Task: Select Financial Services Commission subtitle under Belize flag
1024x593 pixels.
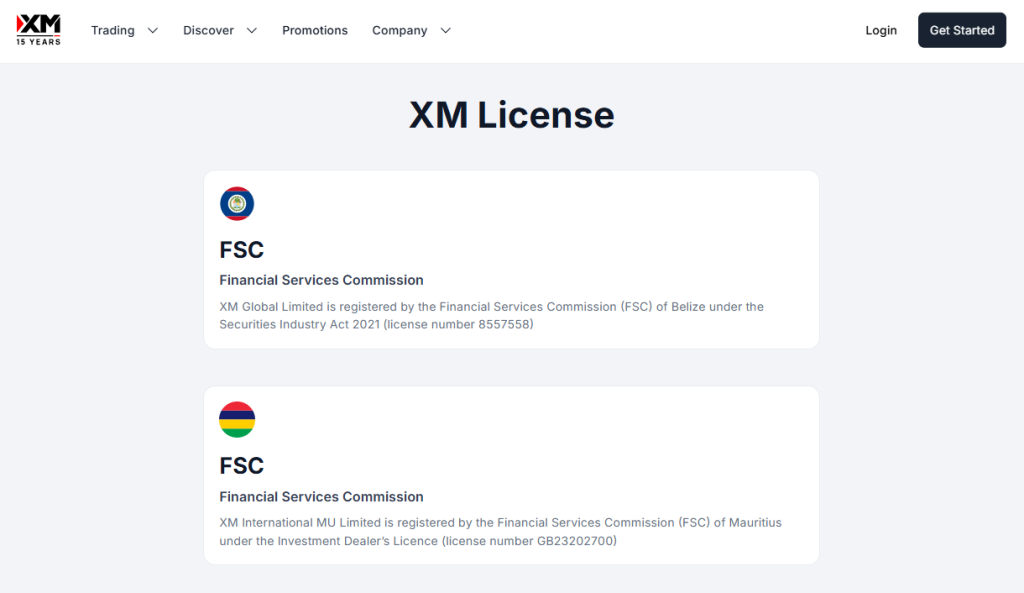Action: pyautogui.click(x=321, y=280)
